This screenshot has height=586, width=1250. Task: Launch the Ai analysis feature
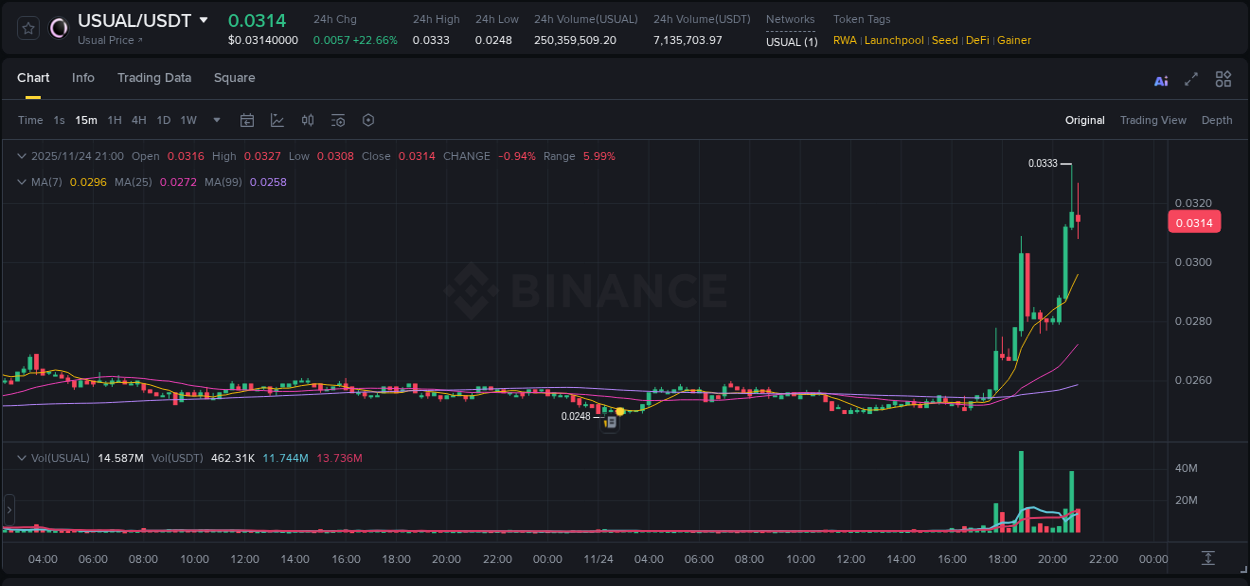(x=1160, y=79)
